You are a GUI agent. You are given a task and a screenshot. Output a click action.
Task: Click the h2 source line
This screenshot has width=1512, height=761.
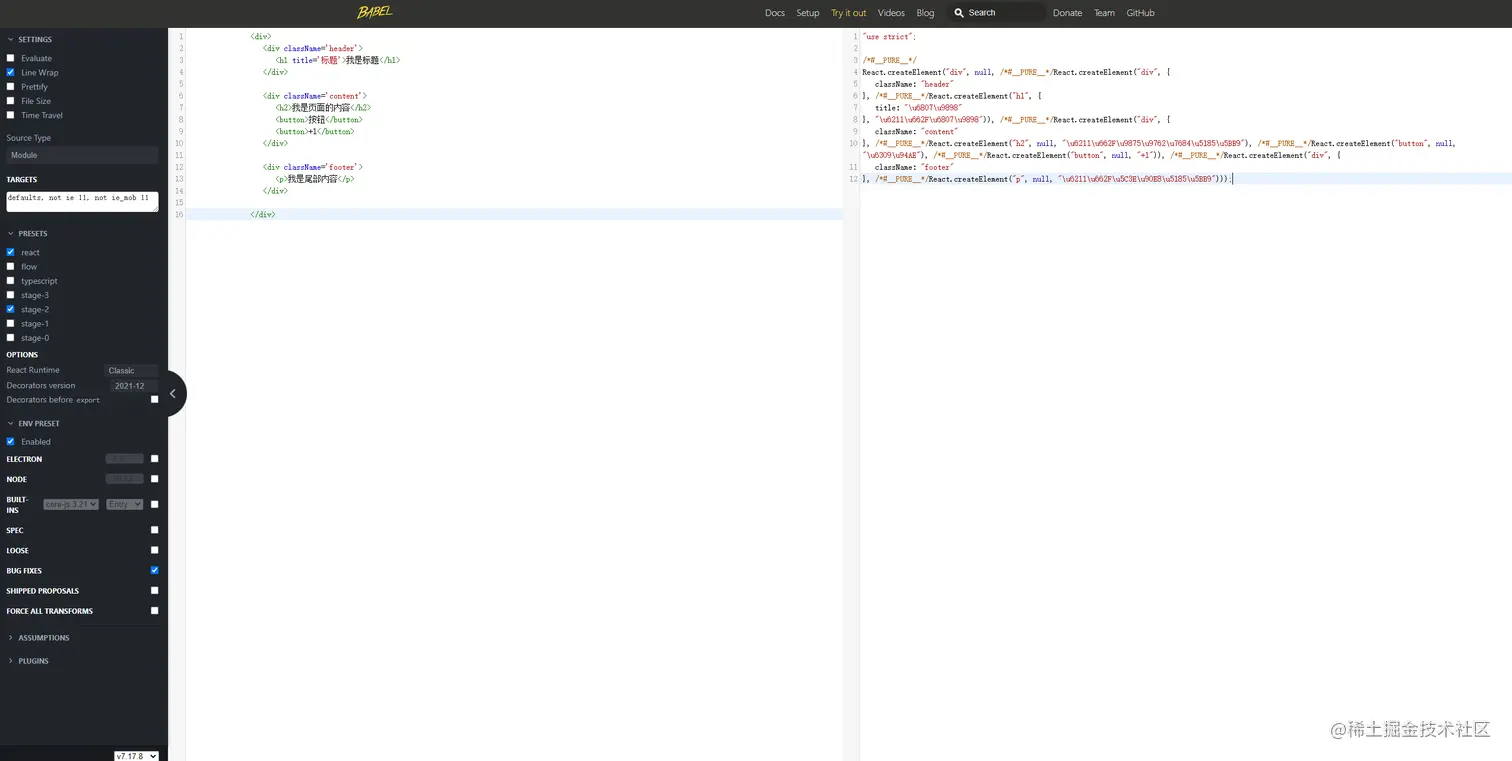(x=323, y=107)
